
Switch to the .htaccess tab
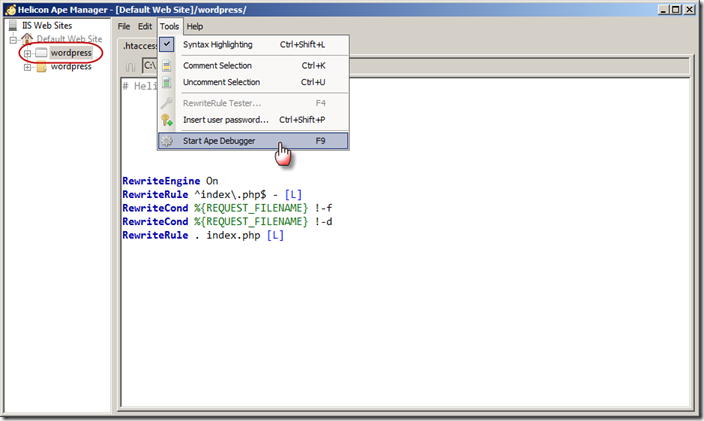(x=136, y=45)
